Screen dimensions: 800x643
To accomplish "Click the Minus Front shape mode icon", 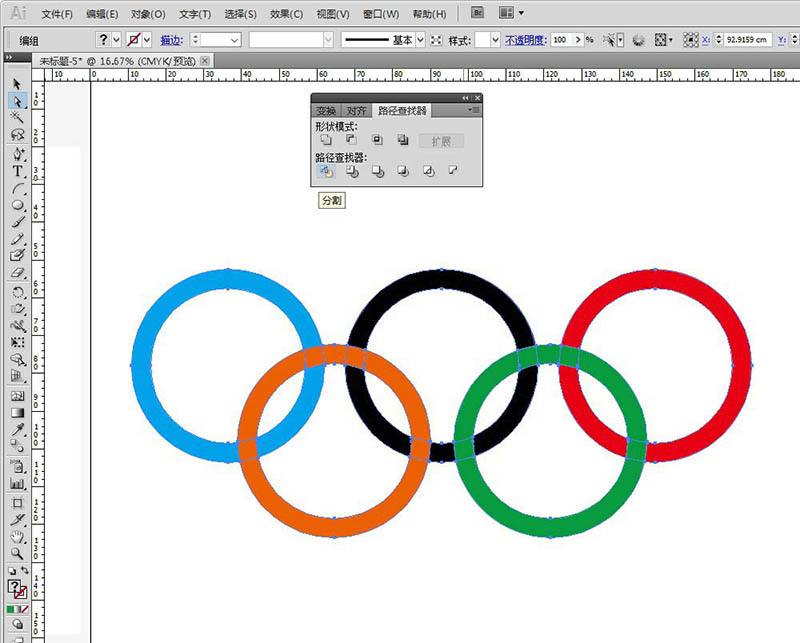I will [x=352, y=140].
